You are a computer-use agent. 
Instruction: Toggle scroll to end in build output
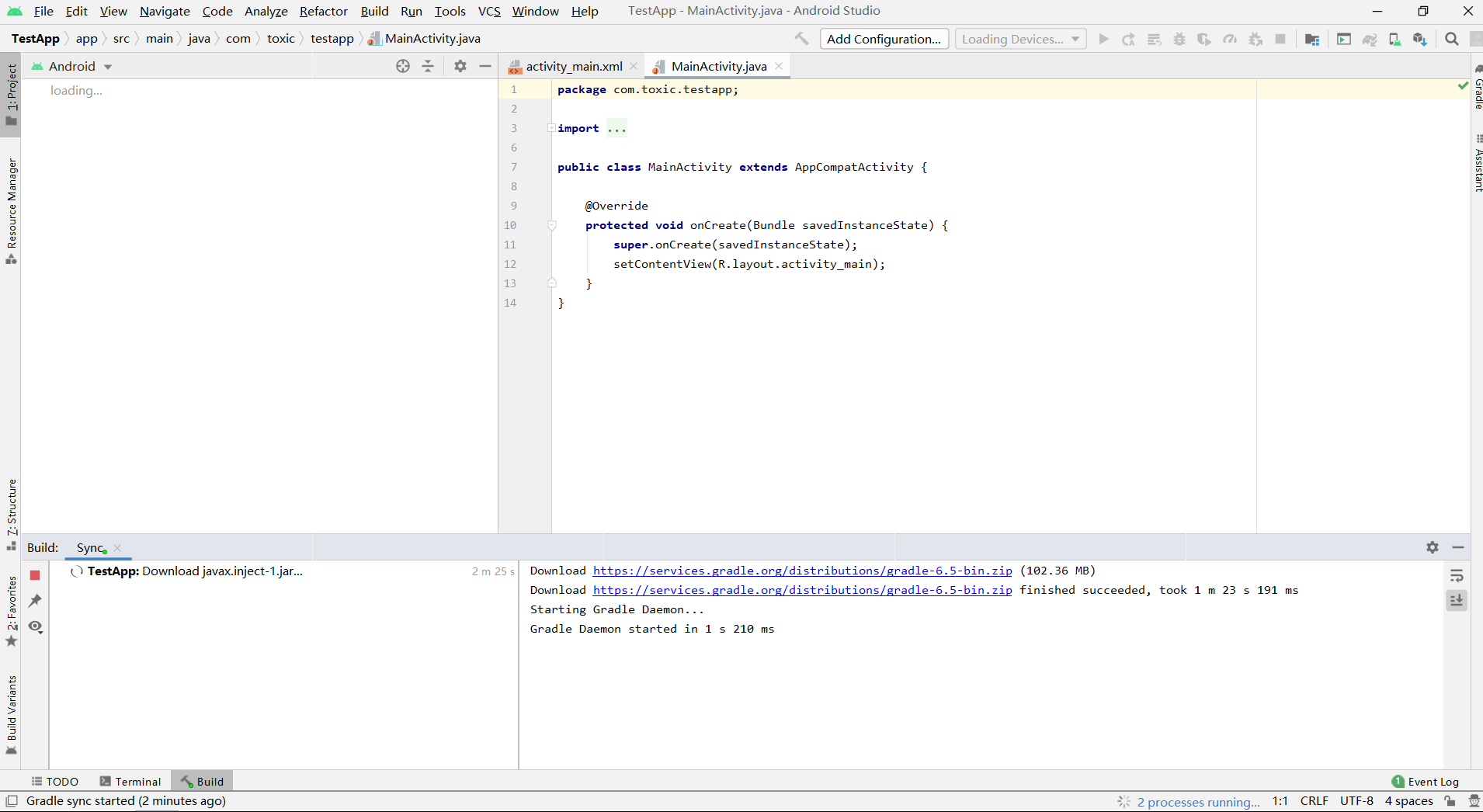pyautogui.click(x=1457, y=601)
